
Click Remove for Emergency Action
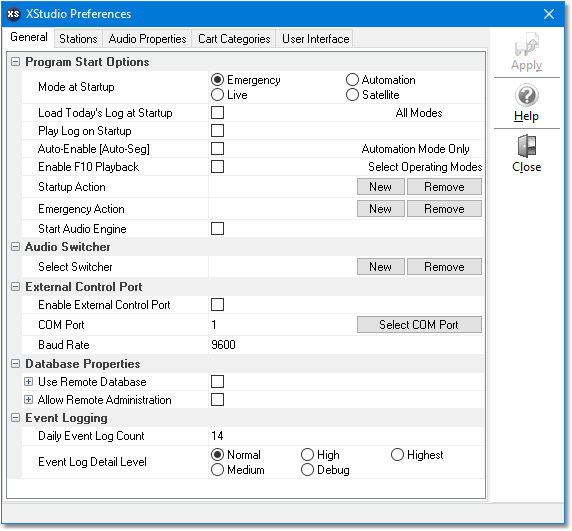click(444, 209)
